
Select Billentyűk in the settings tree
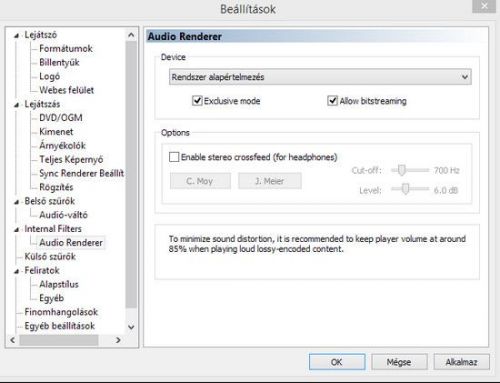[59, 62]
